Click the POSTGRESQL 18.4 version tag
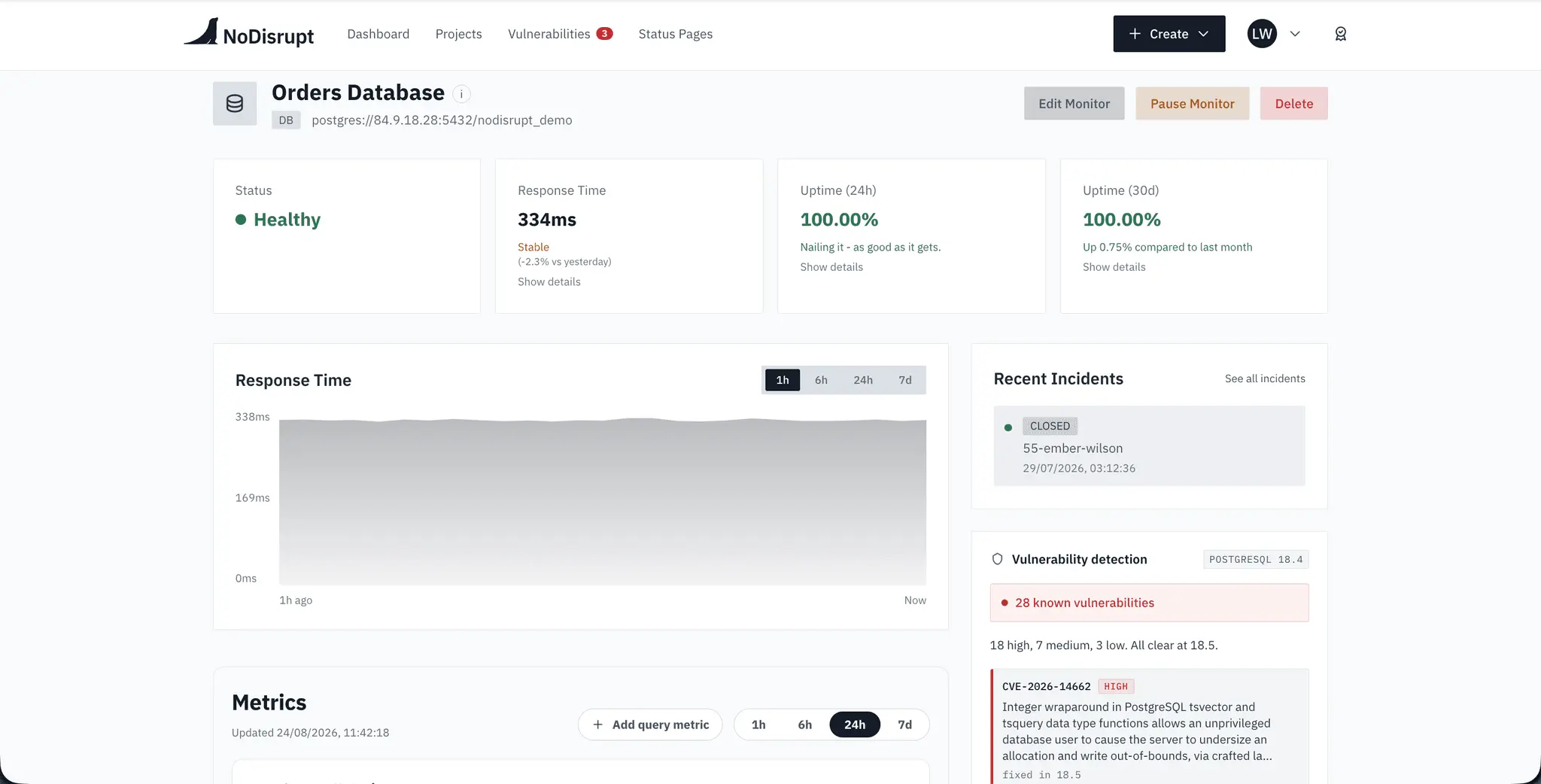This screenshot has height=784, width=1541. tap(1256, 559)
